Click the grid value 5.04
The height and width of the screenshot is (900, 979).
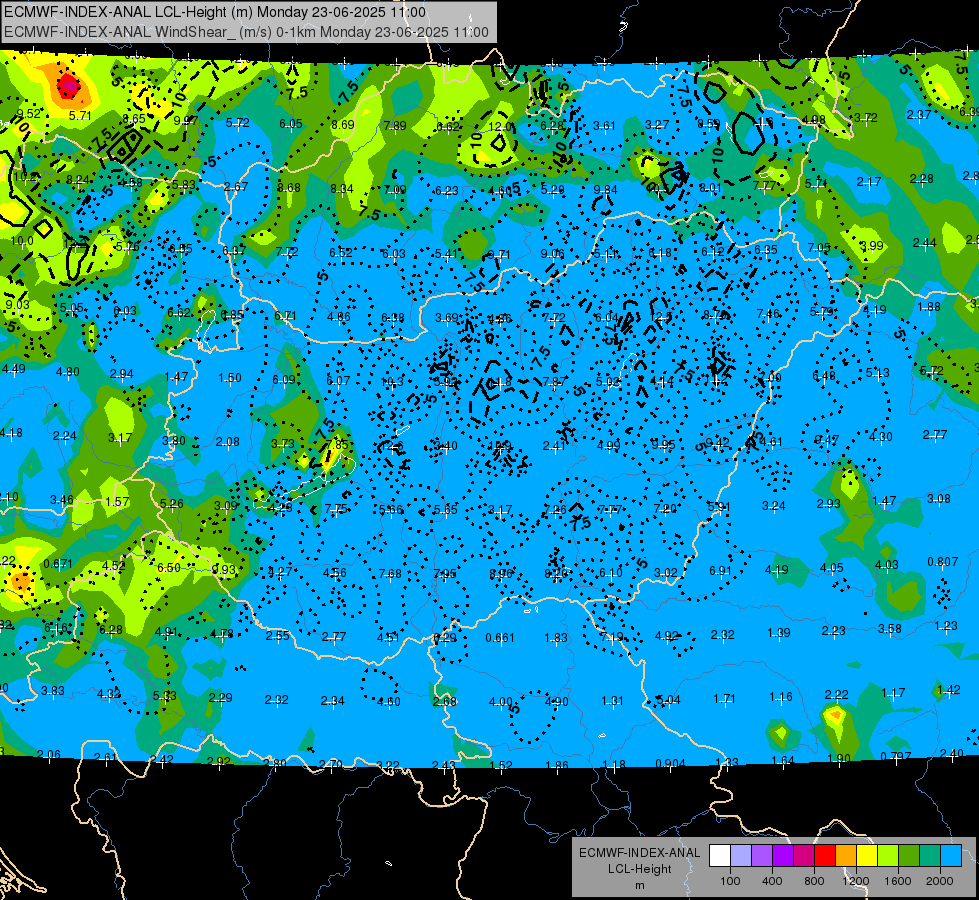[x=668, y=700]
